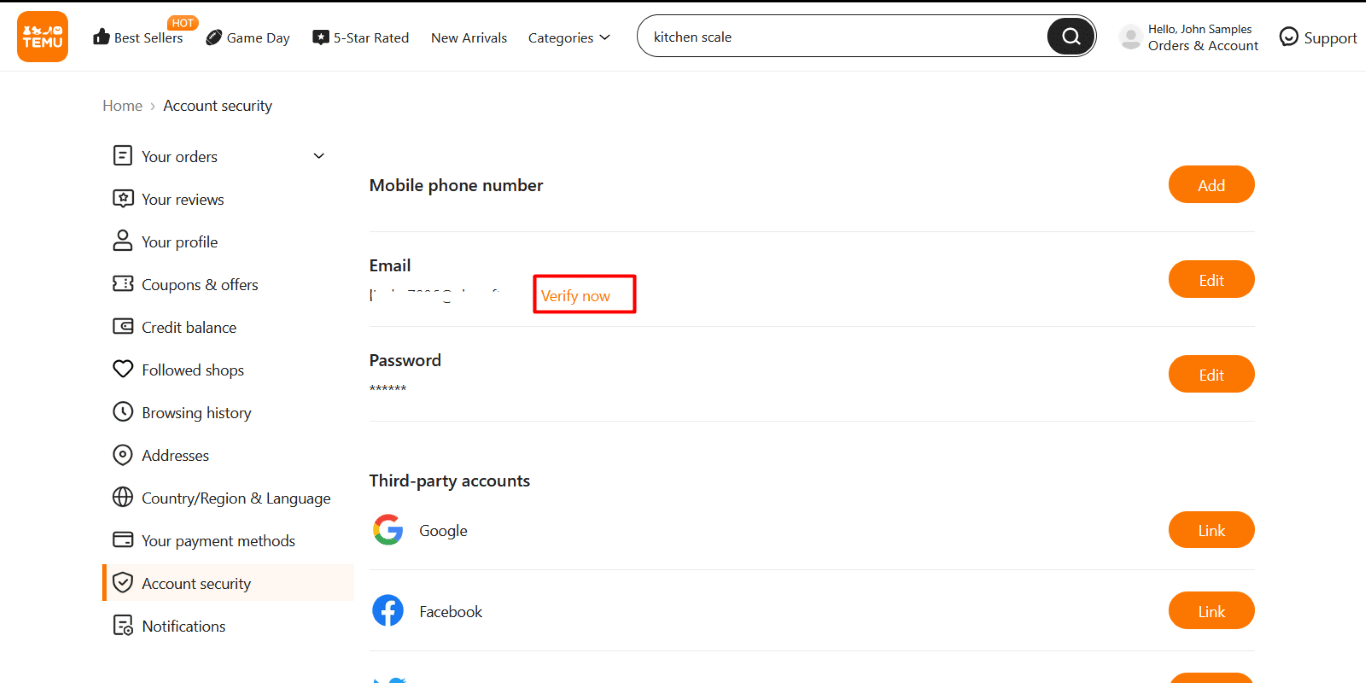Open the Game Day section
This screenshot has width=1366, height=683.
coord(247,37)
